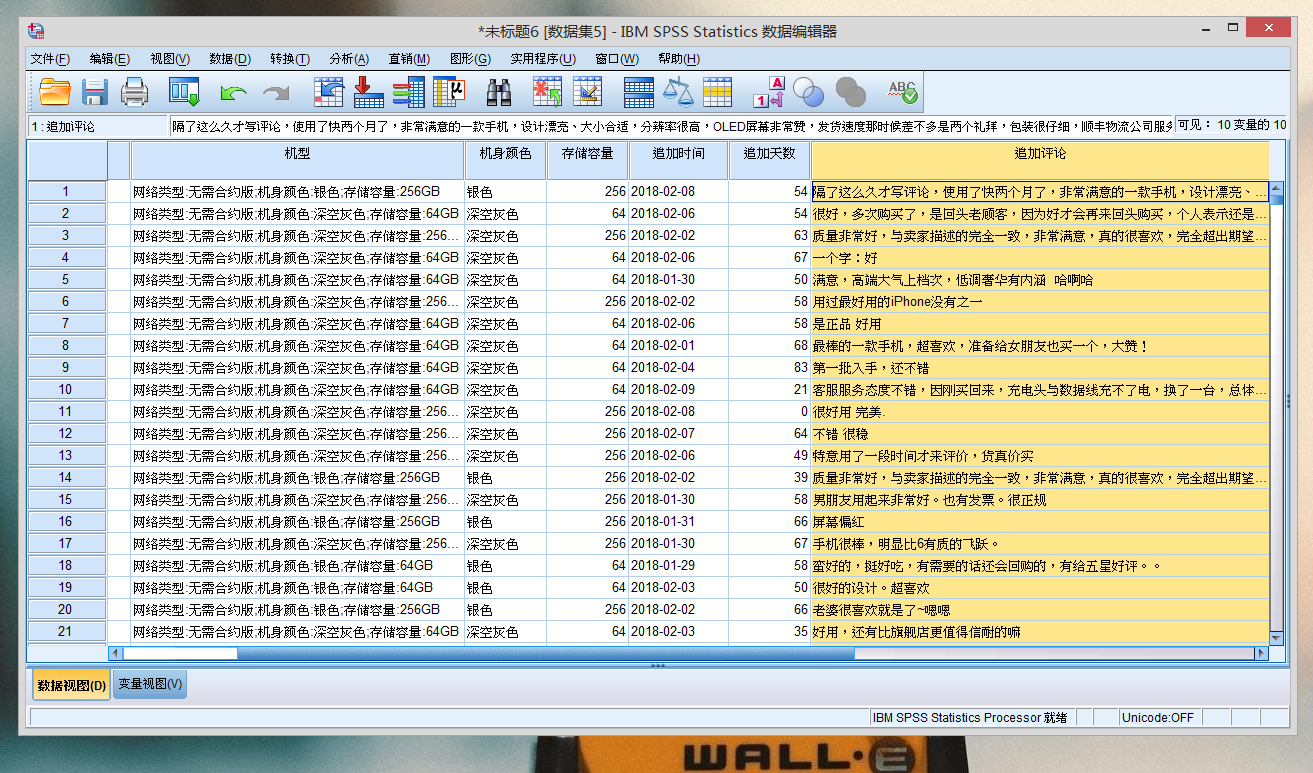Viewport: 1313px width, 773px height.
Task: Select the 追加天数 column header
Action: click(x=769, y=160)
